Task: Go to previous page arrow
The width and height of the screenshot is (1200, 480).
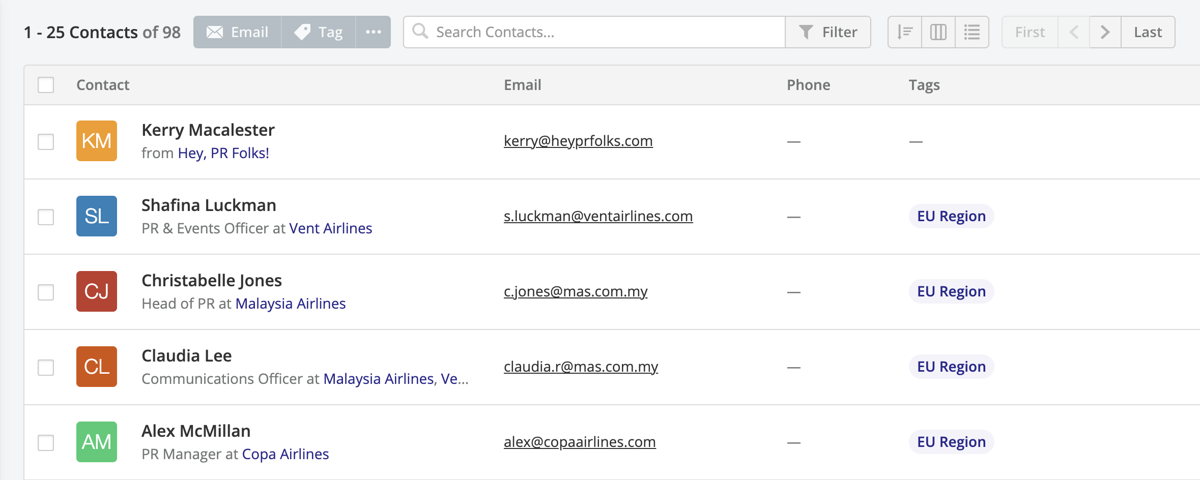Action: pyautogui.click(x=1074, y=32)
